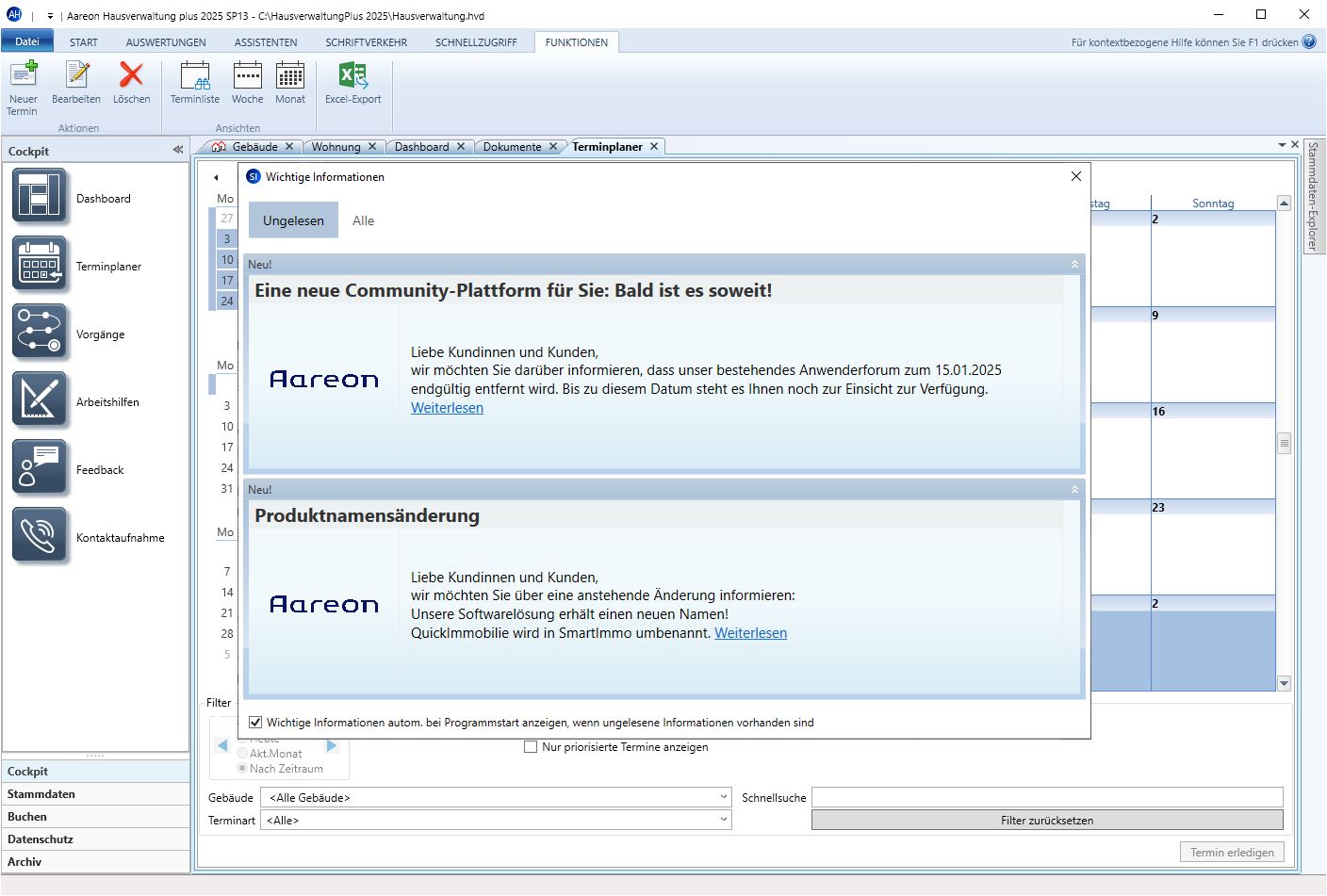
Task: Go to next period with right blue arrow
Action: point(332,745)
